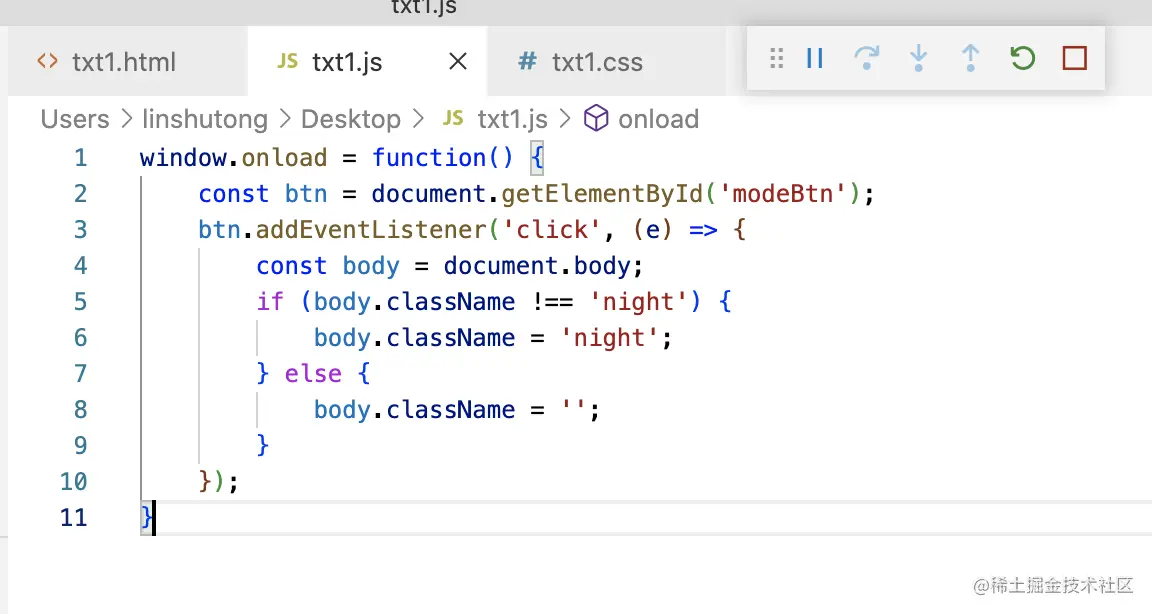Open the onload symbol breadcrumb
The image size is (1152, 614).
pyautogui.click(x=658, y=119)
